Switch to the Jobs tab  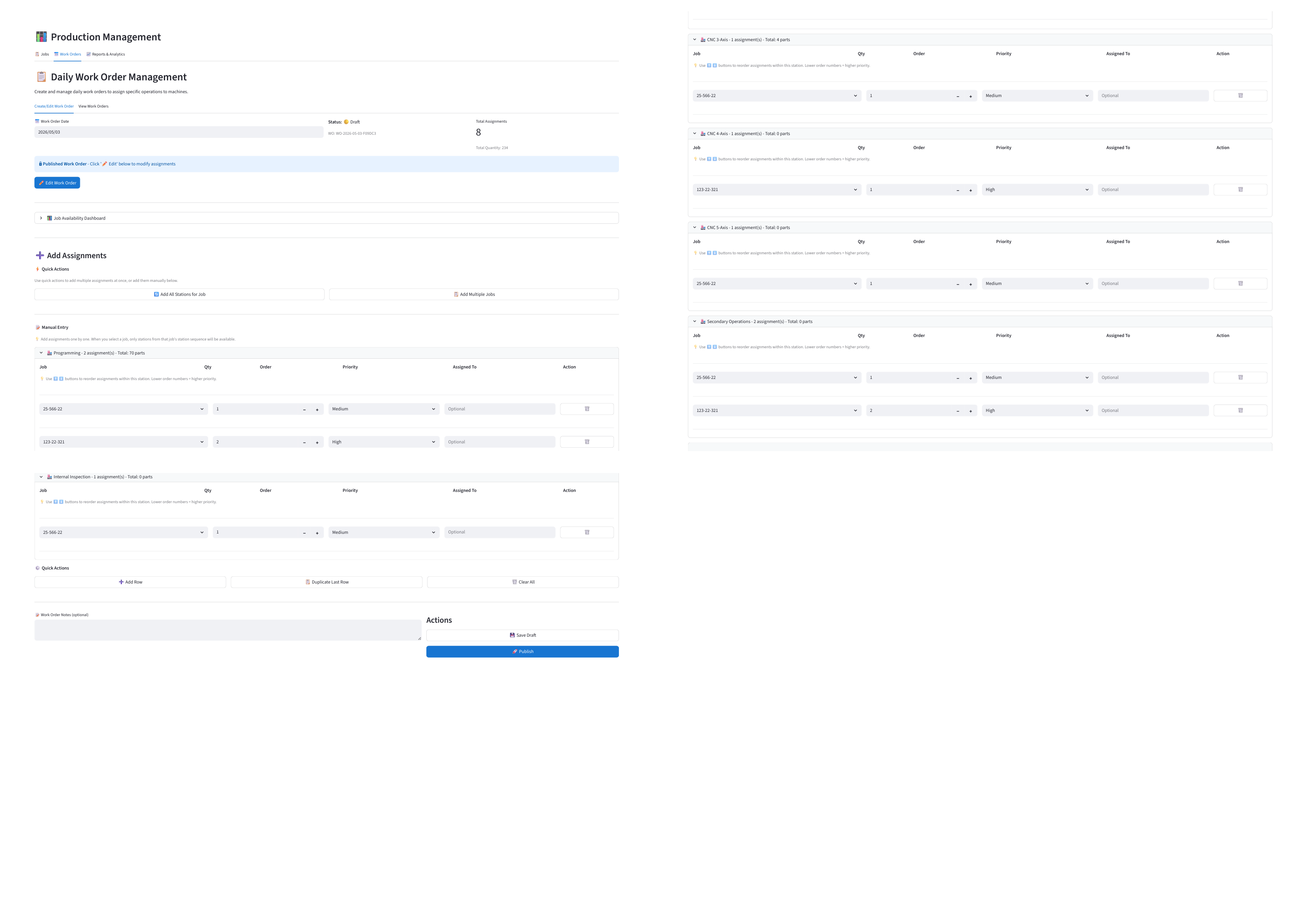[x=42, y=54]
